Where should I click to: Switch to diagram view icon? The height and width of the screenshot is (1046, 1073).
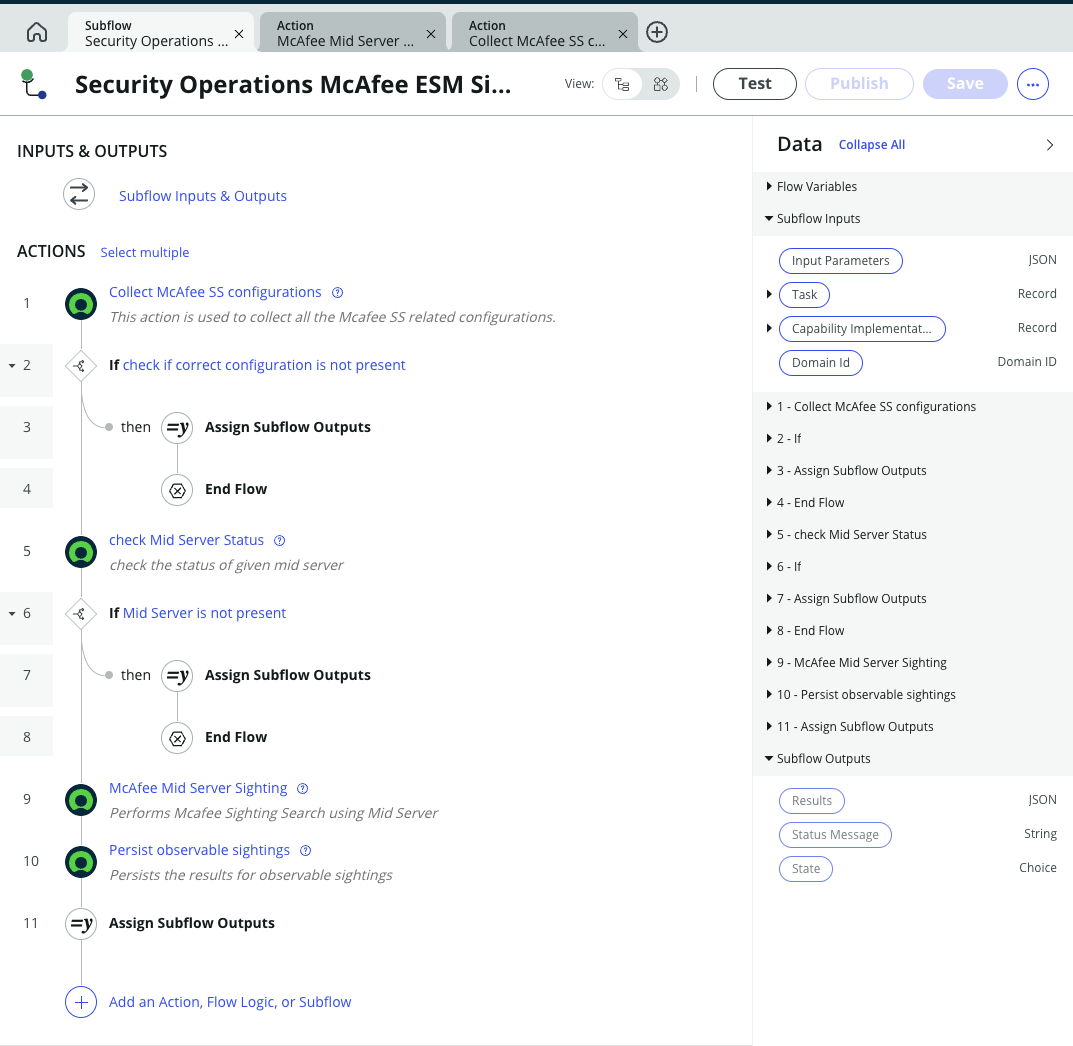tap(660, 84)
